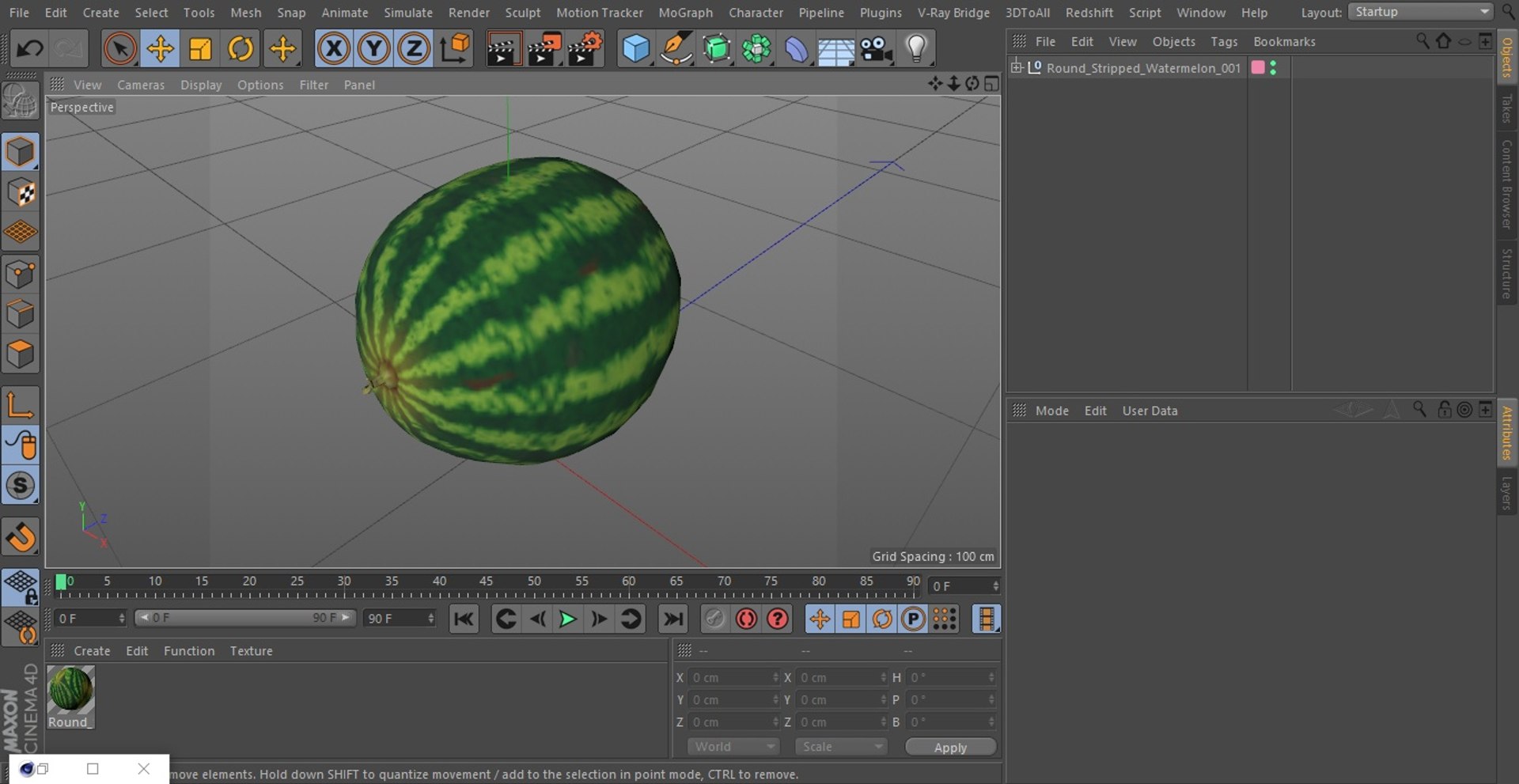The image size is (1519, 784).
Task: Select Round_Stripped_Watermelon_001 object
Action: click(x=1143, y=68)
